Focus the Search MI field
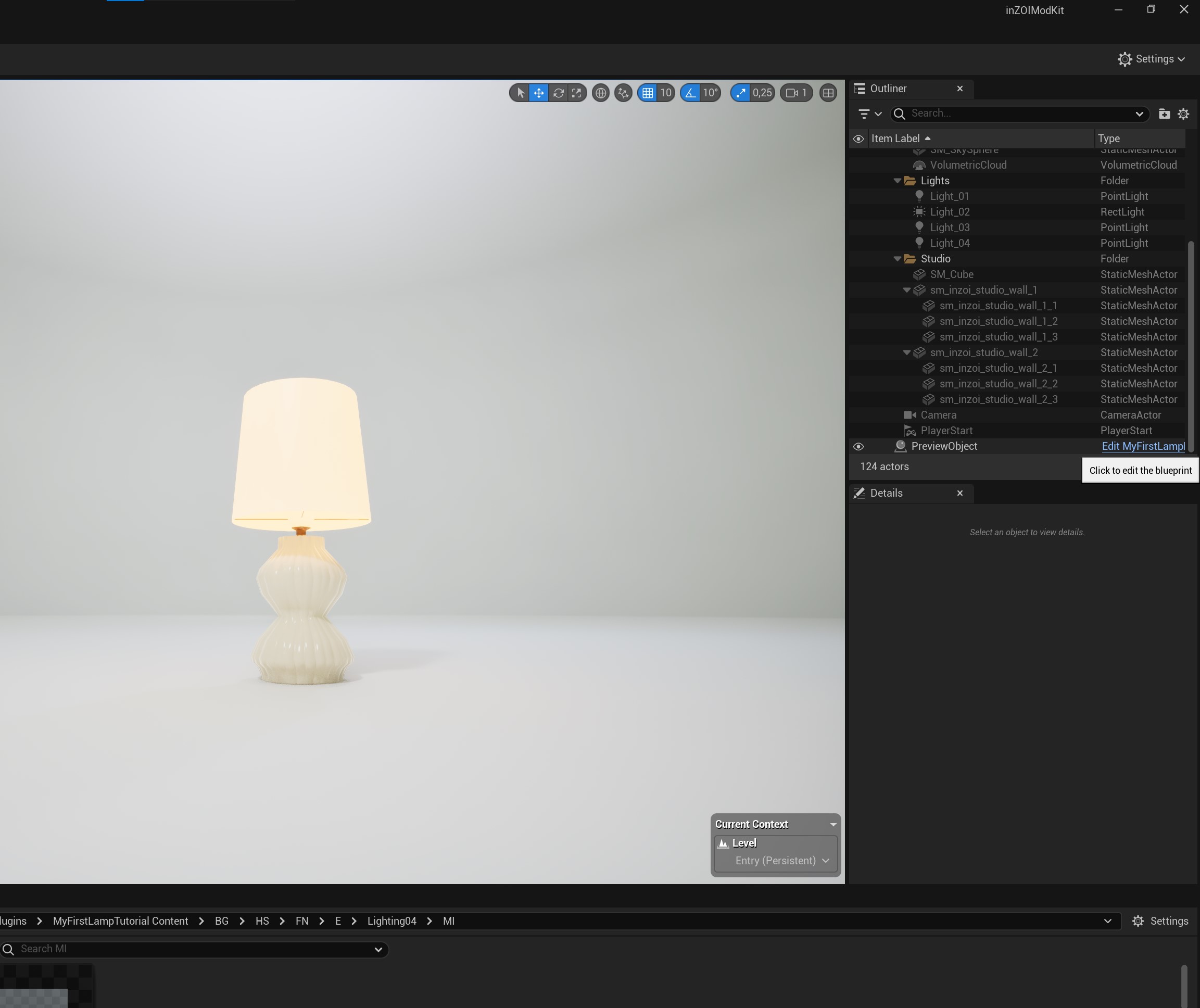Image resolution: width=1200 pixels, height=1008 pixels. (x=194, y=949)
